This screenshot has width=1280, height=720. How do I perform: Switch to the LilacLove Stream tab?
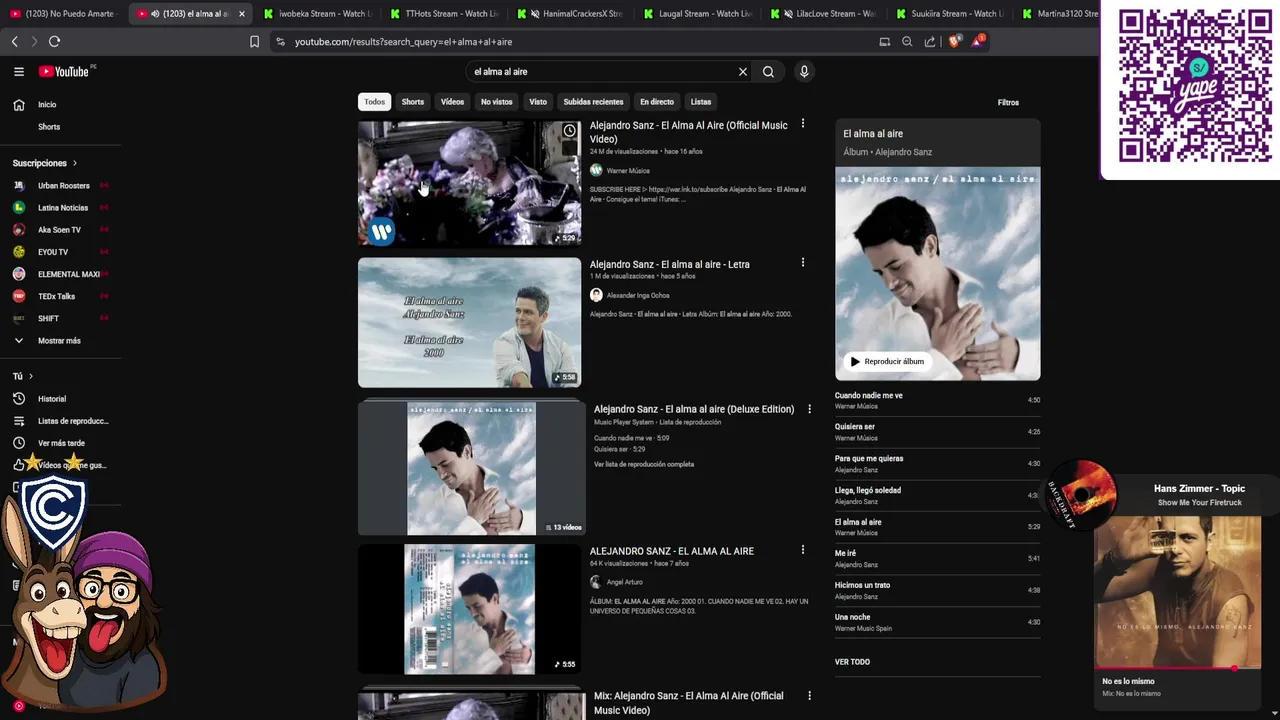click(823, 14)
